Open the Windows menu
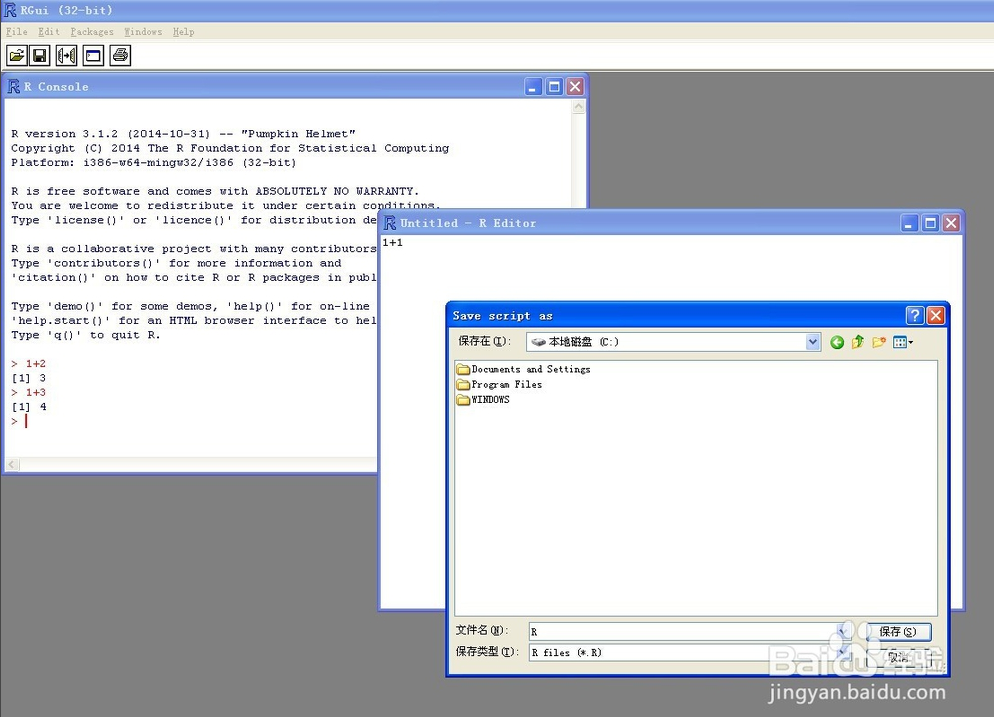 point(143,32)
